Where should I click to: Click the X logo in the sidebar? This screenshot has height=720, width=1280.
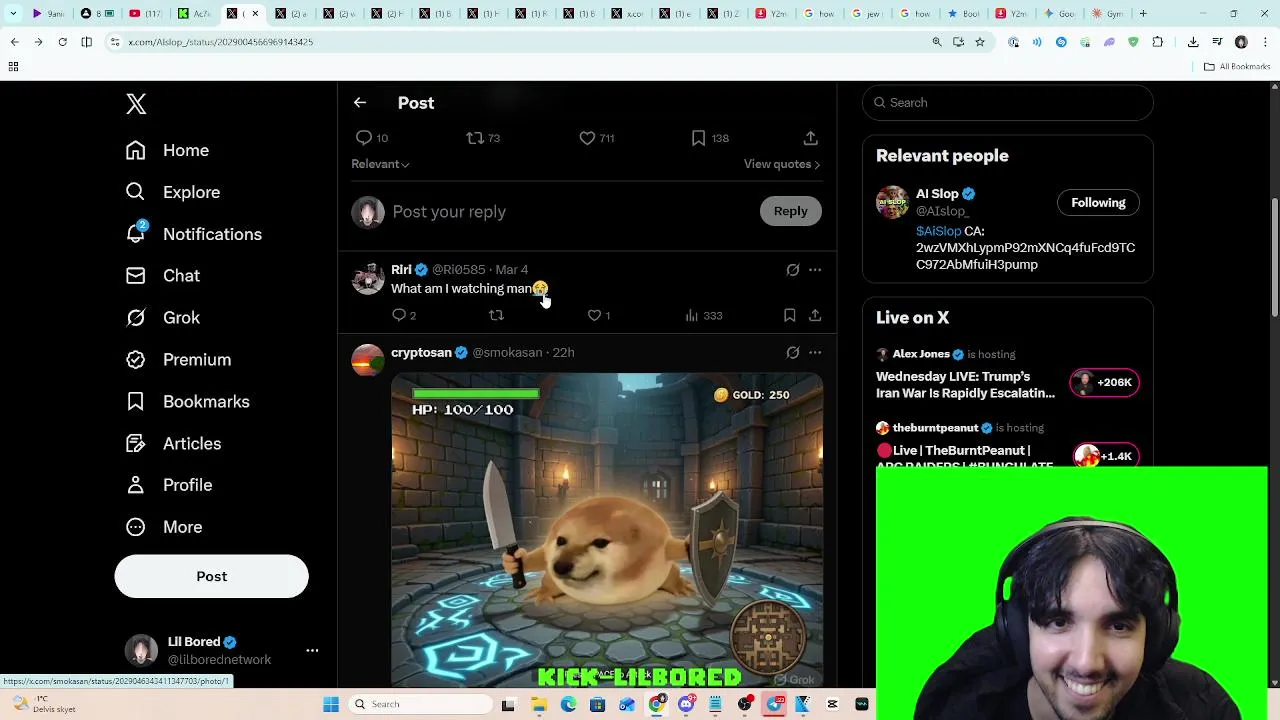coord(136,104)
